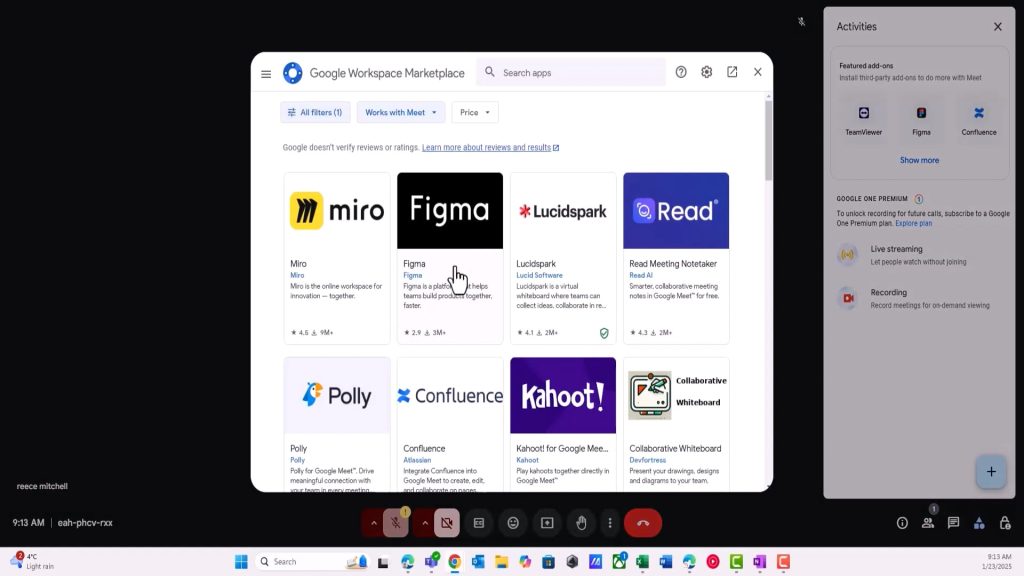The image size is (1024, 576).
Task: Click the Present now screen share button
Action: [x=547, y=523]
